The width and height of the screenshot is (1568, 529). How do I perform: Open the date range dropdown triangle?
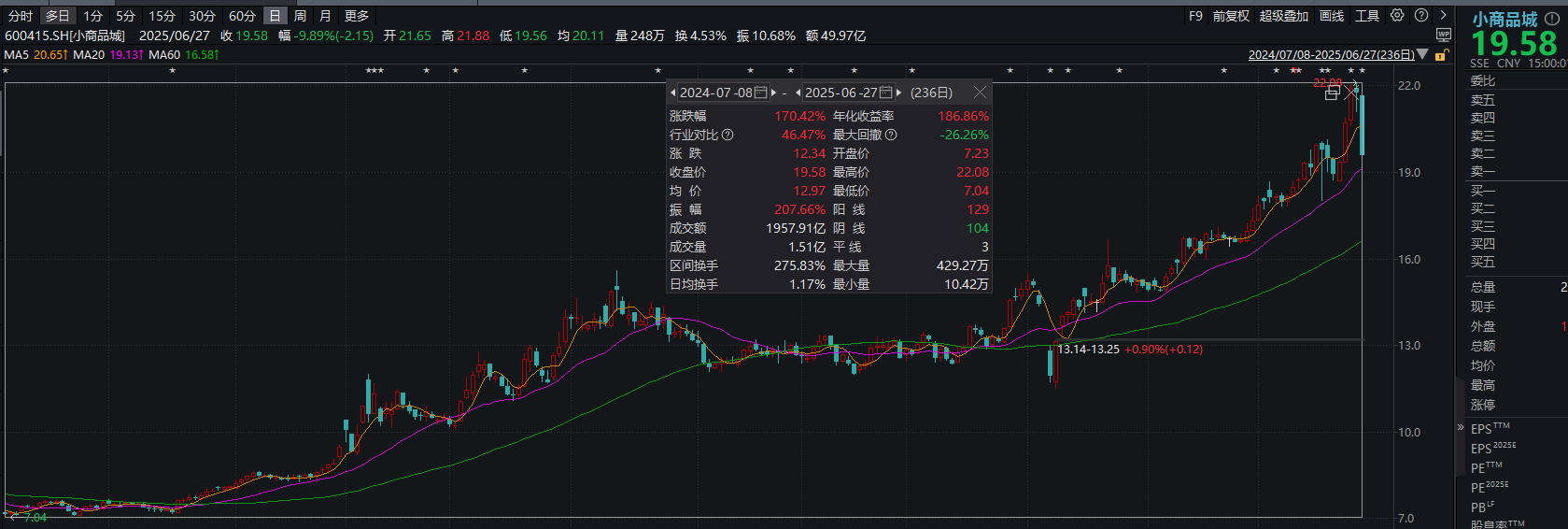point(1423,54)
